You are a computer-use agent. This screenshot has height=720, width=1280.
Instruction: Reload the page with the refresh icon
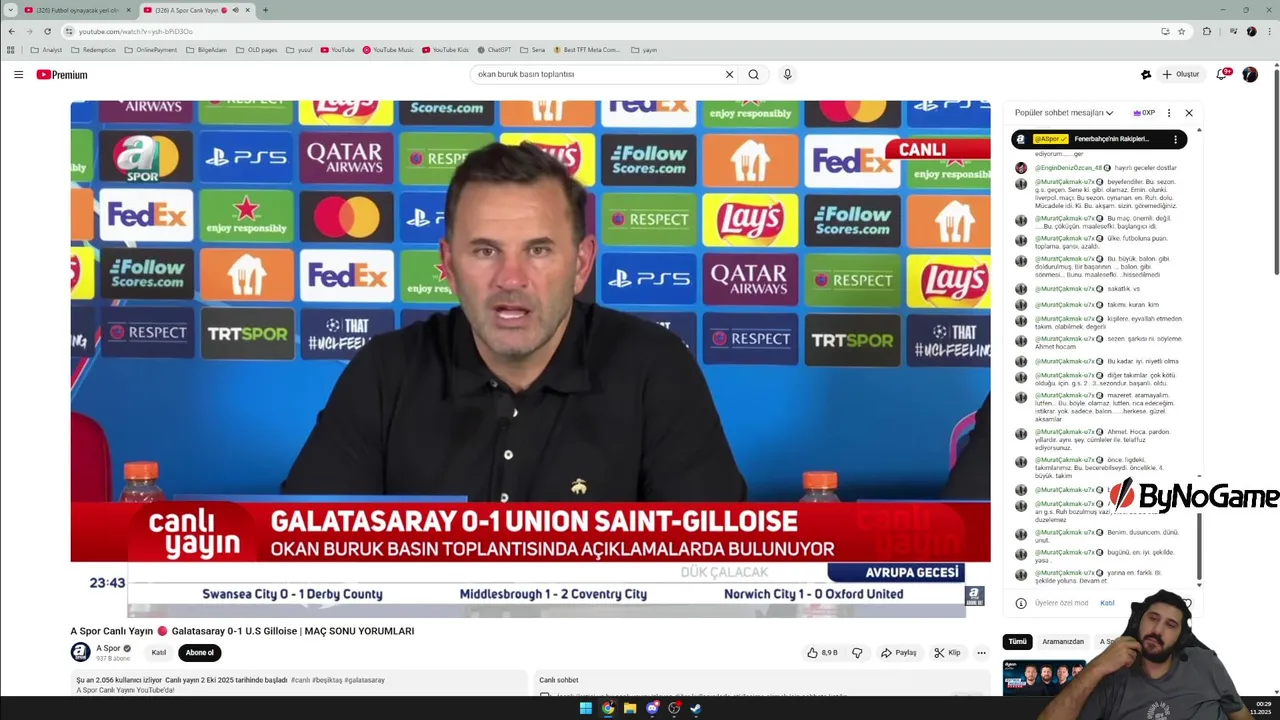pos(47,31)
